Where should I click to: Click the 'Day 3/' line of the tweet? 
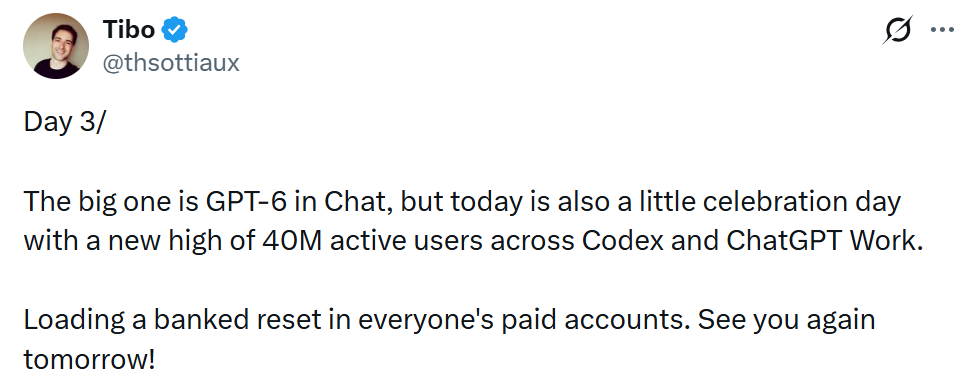64,123
